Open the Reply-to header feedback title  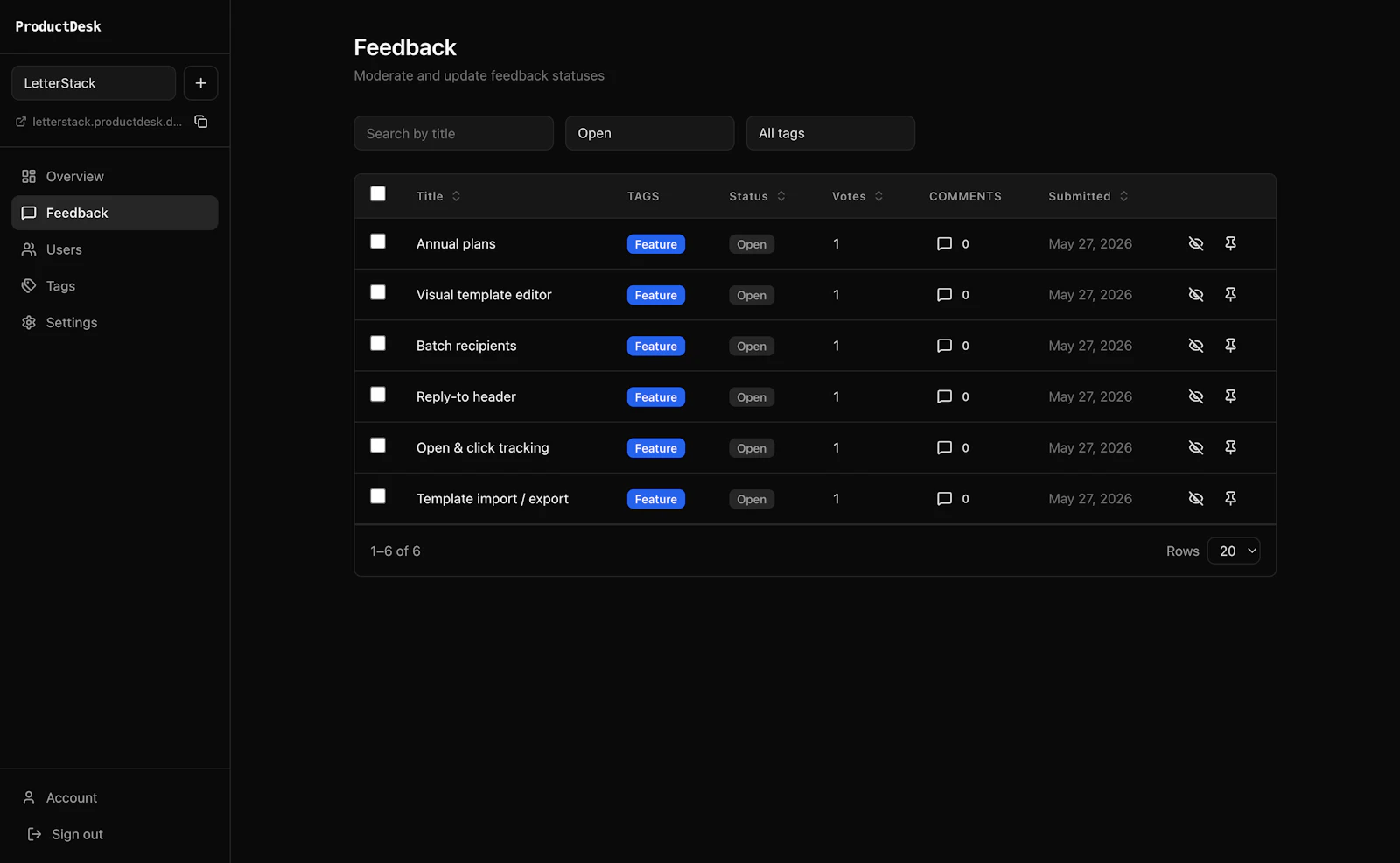(x=466, y=396)
